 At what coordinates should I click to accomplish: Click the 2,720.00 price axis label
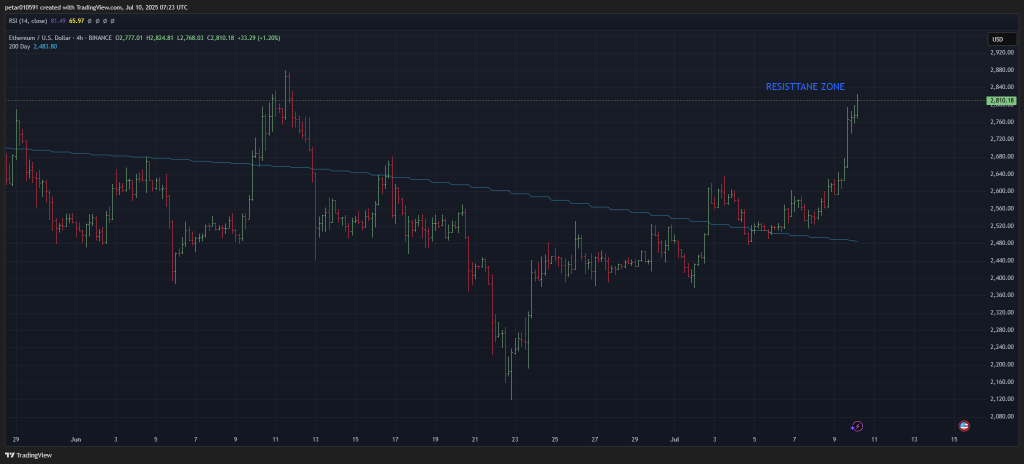pyautogui.click(x=1001, y=139)
